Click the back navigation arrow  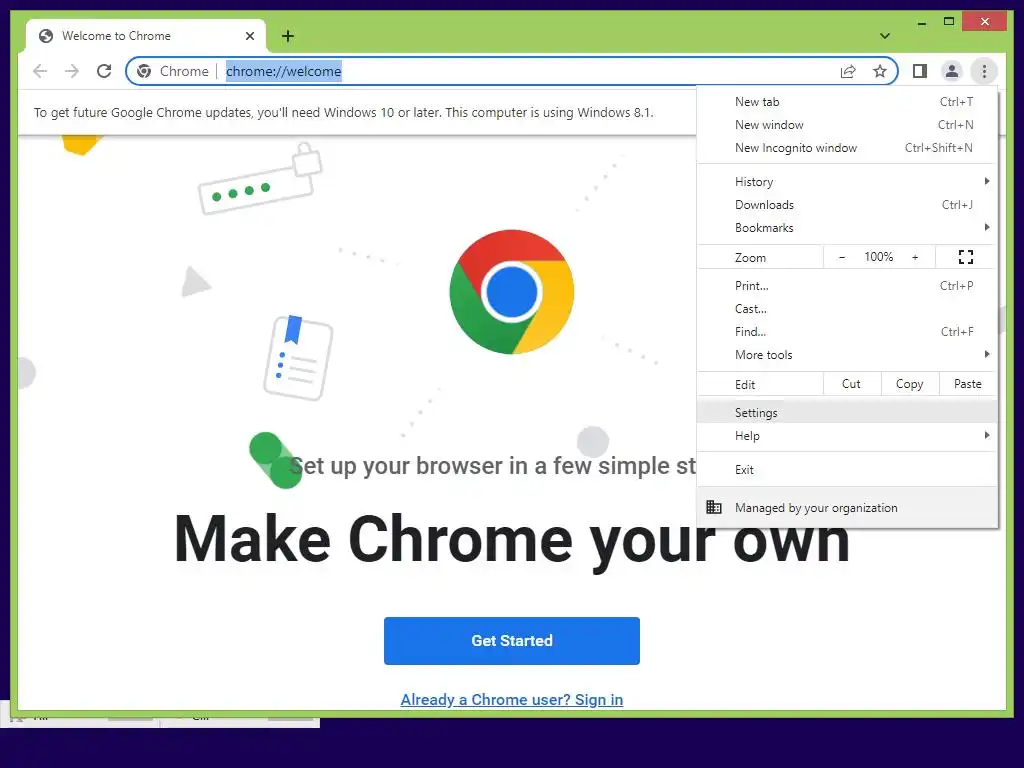point(40,71)
